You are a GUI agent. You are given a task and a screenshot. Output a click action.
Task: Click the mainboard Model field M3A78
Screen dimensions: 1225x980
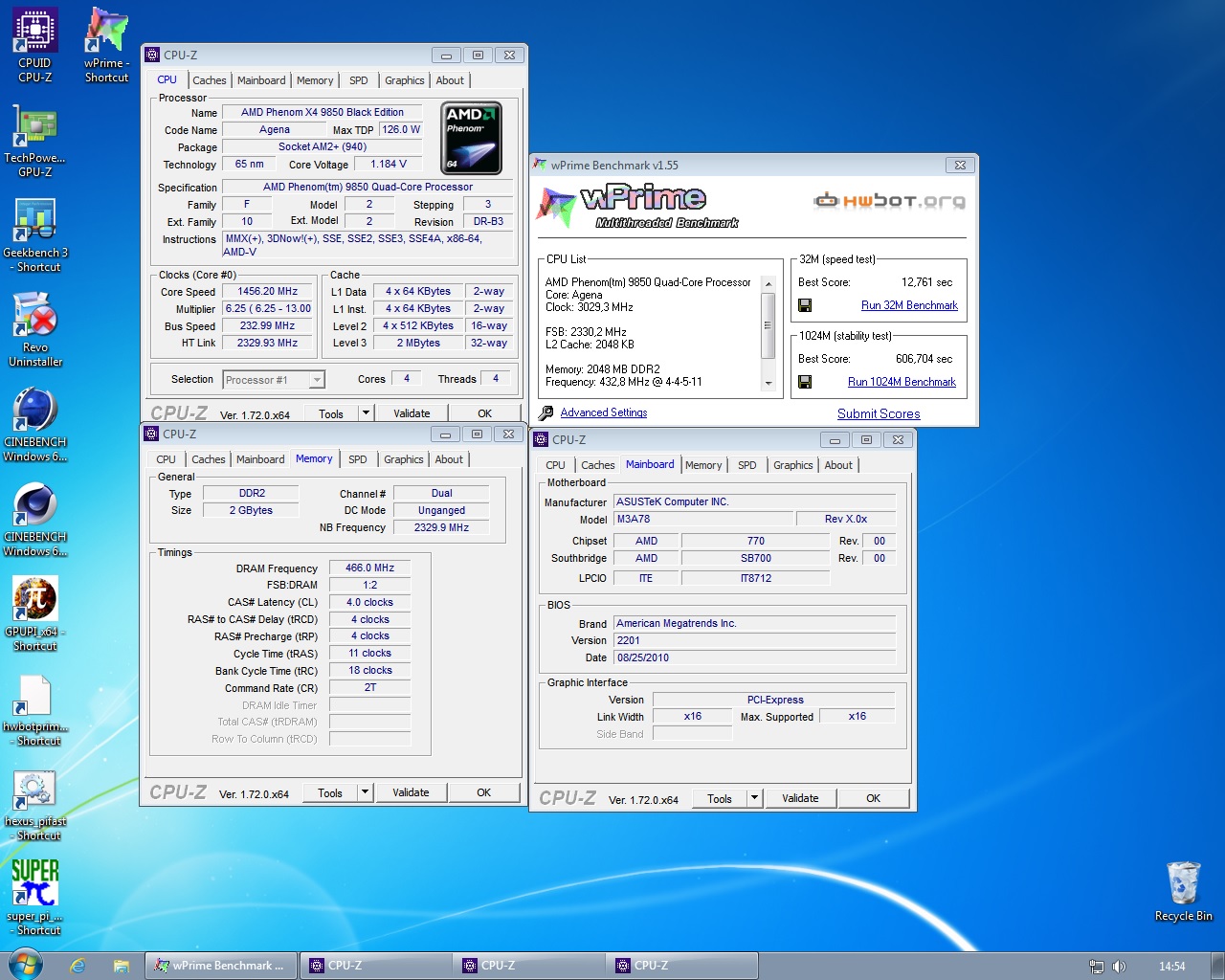(702, 519)
